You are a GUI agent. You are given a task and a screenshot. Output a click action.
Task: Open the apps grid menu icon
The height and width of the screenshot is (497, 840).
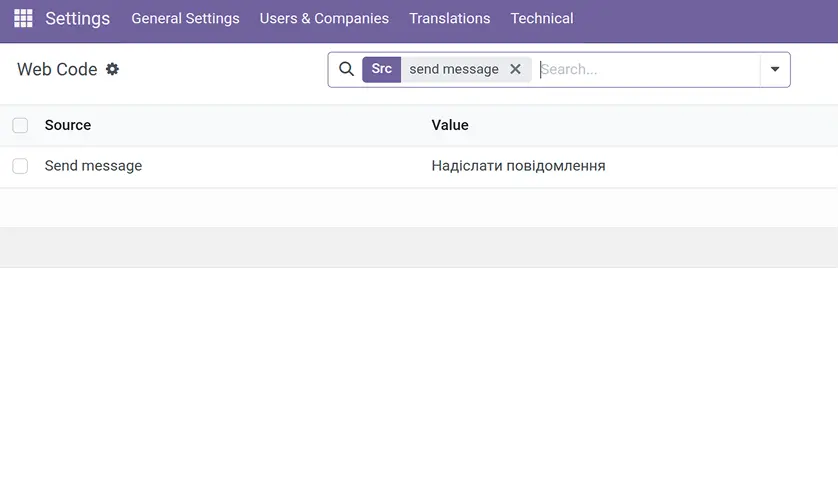click(23, 19)
